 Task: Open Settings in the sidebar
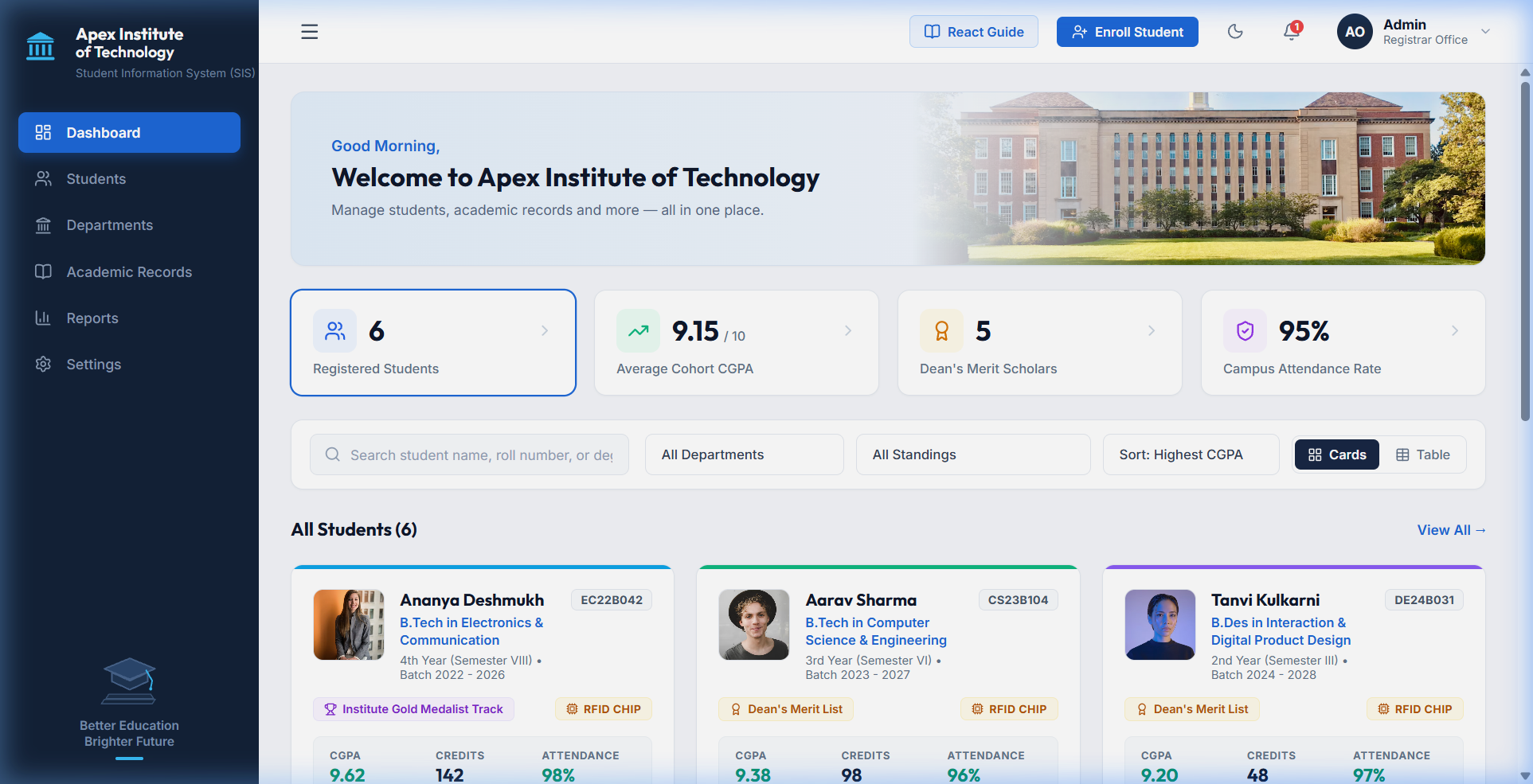click(x=129, y=365)
